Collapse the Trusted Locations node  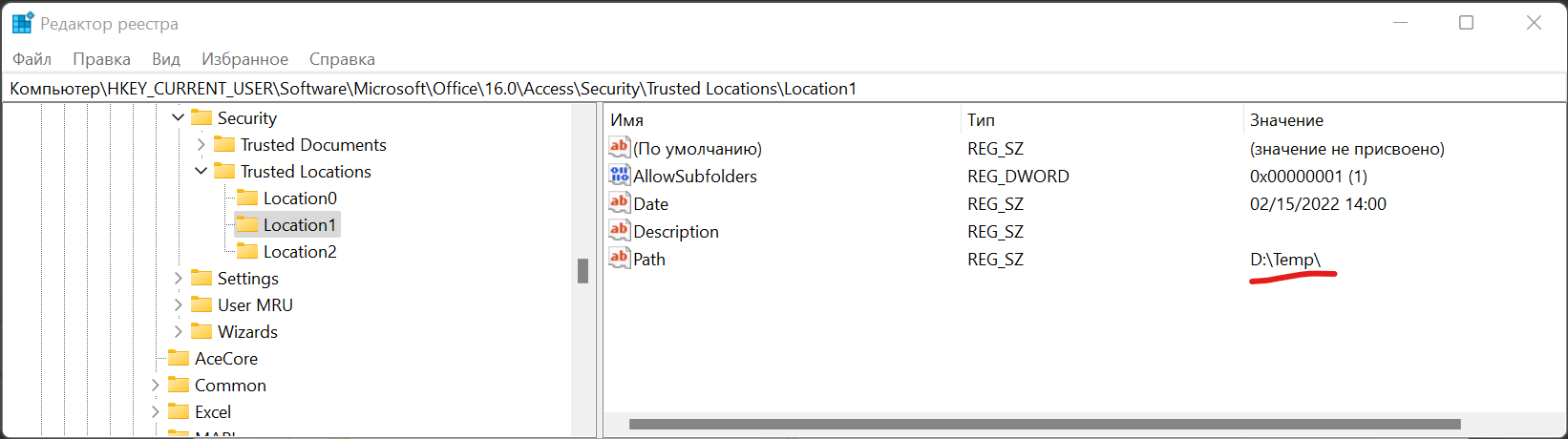(x=201, y=171)
